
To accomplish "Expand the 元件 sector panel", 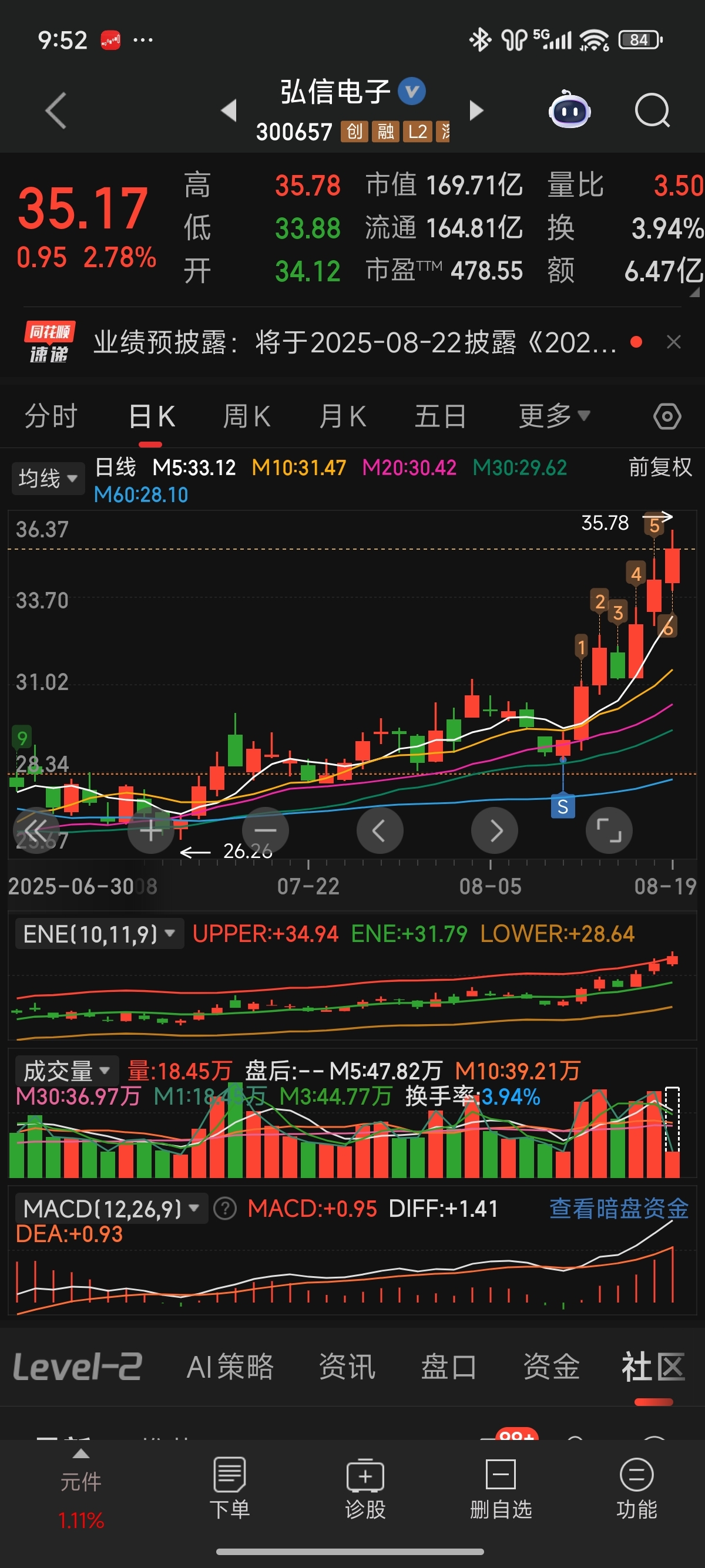I will tap(81, 1489).
